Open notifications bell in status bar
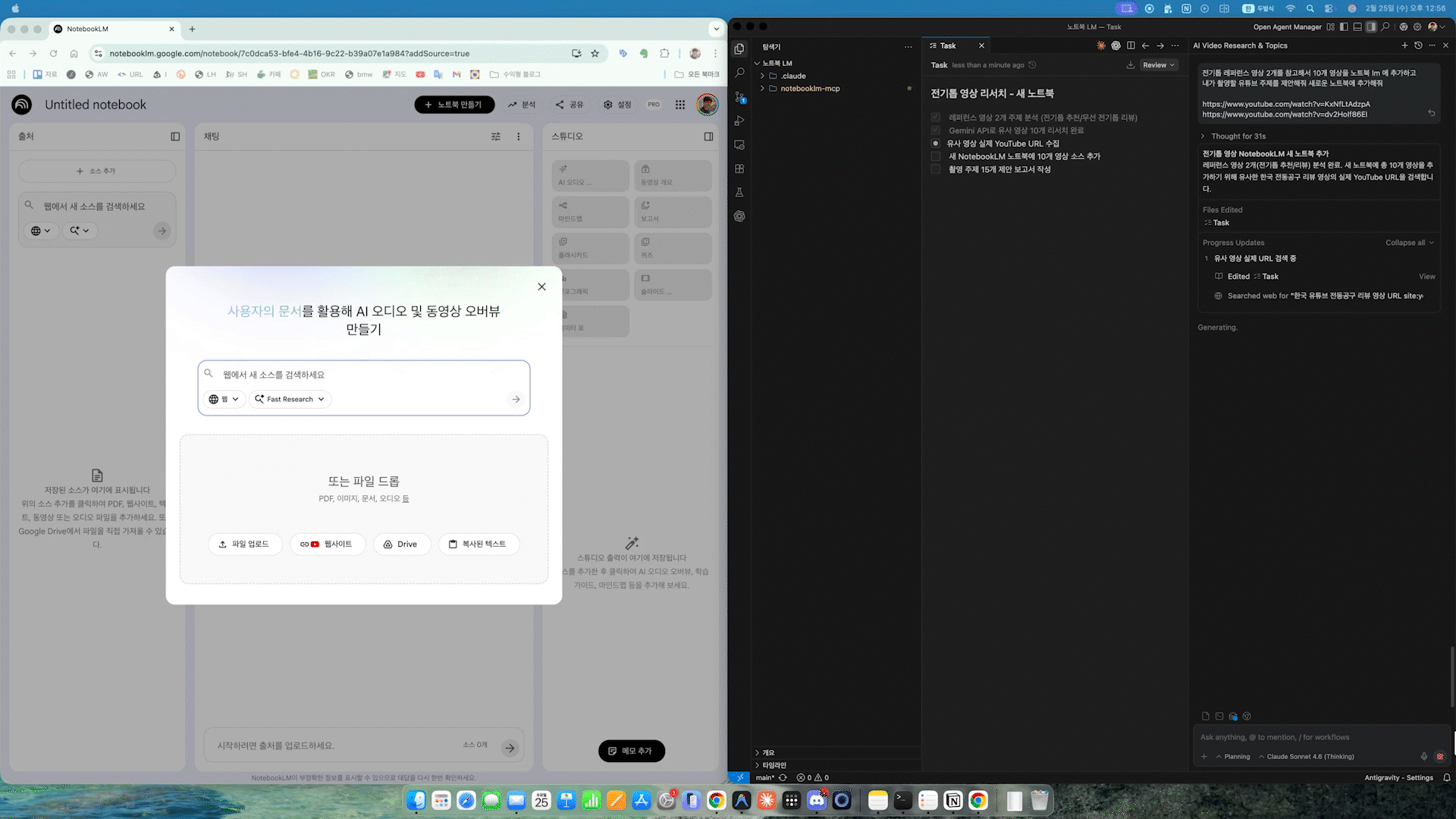 click(x=1447, y=777)
